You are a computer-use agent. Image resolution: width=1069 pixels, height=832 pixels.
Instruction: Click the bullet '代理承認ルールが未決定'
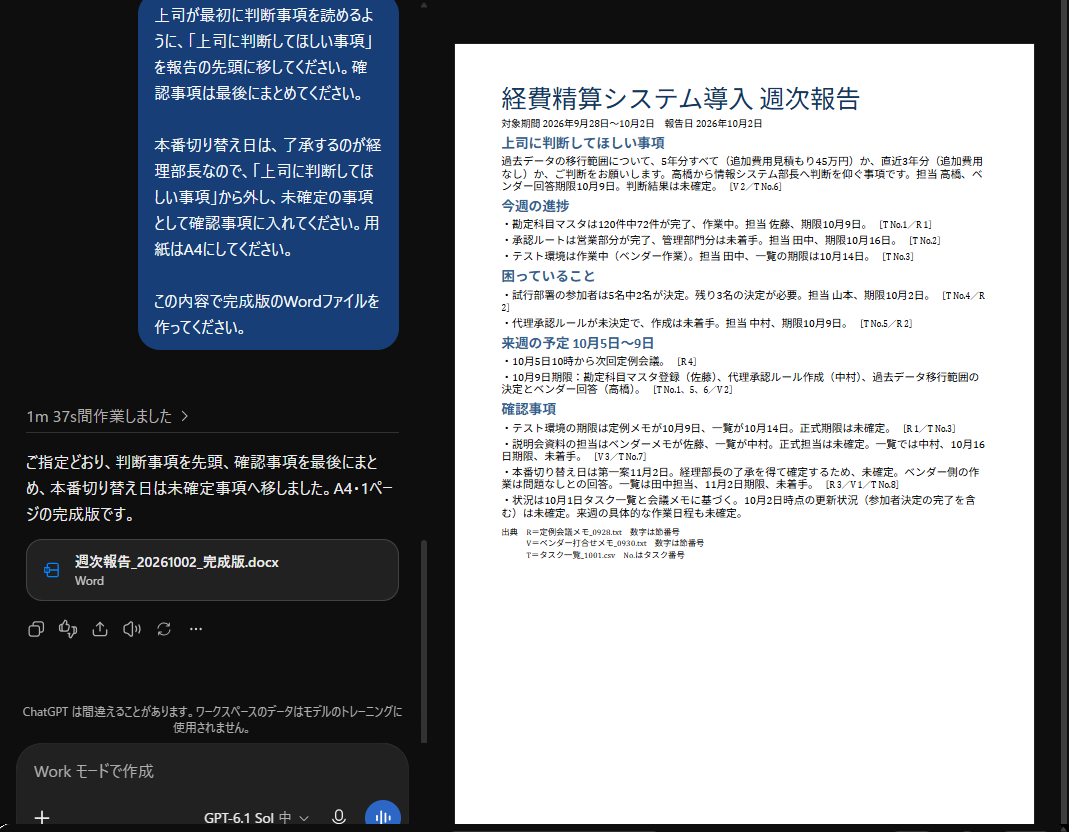tap(707, 323)
